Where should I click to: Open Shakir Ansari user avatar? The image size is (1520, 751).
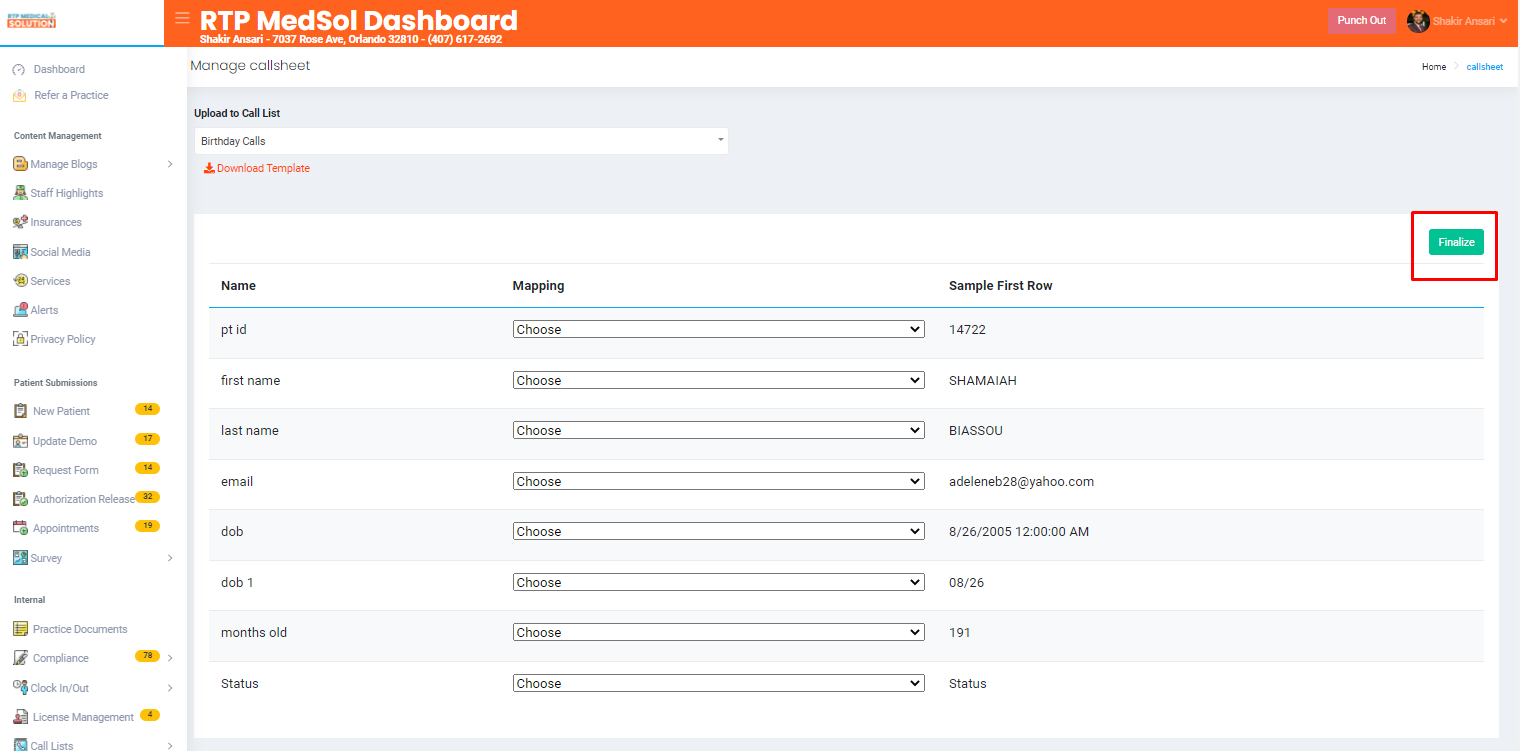[x=1418, y=21]
